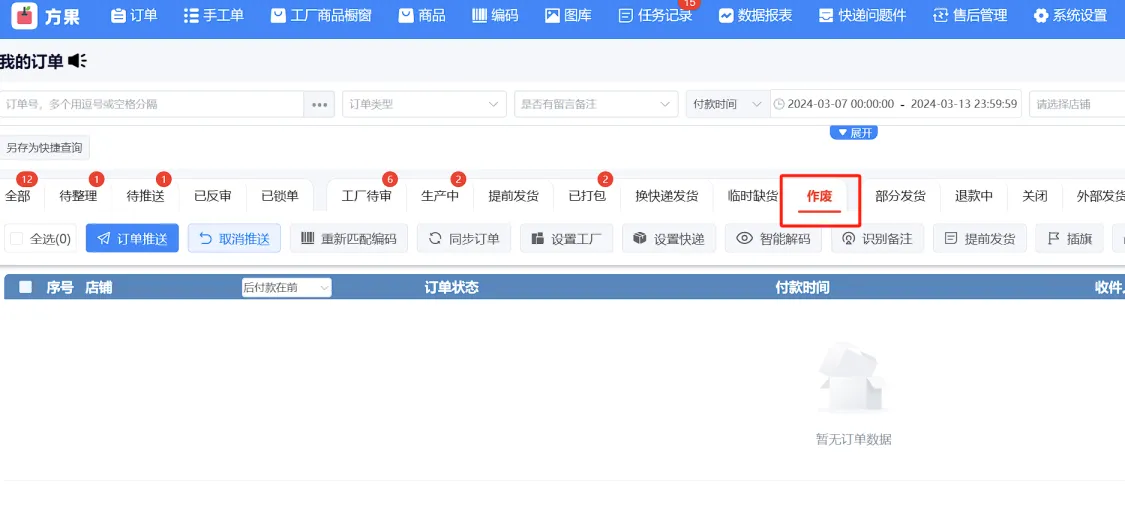Screen dimensions: 1125x524
Task: Open the 是否有留言备注 dropdown
Action: (596, 104)
